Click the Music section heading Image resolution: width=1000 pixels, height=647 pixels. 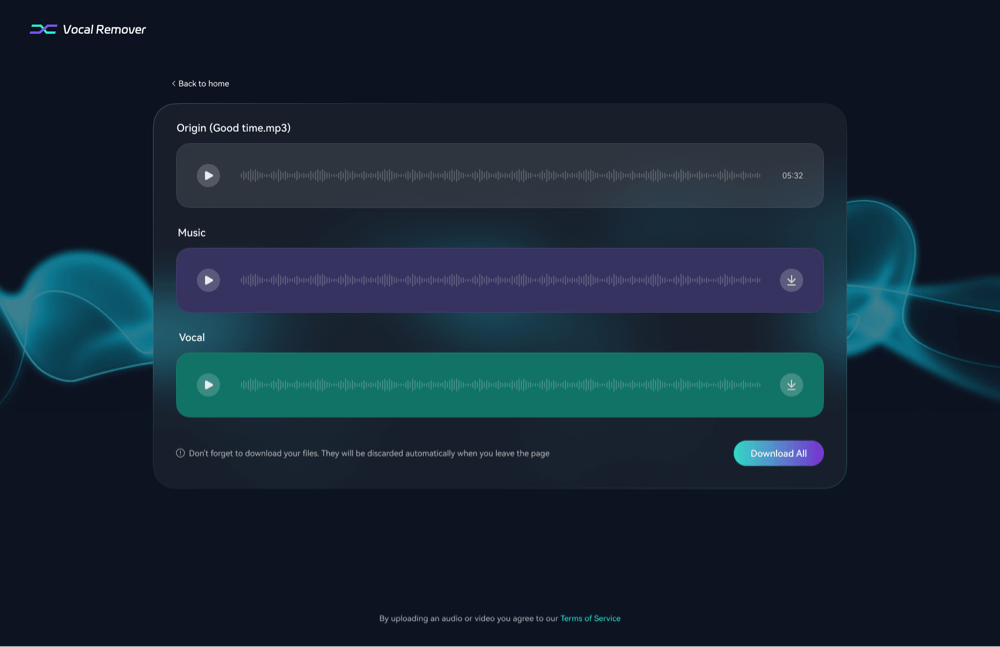tap(191, 232)
